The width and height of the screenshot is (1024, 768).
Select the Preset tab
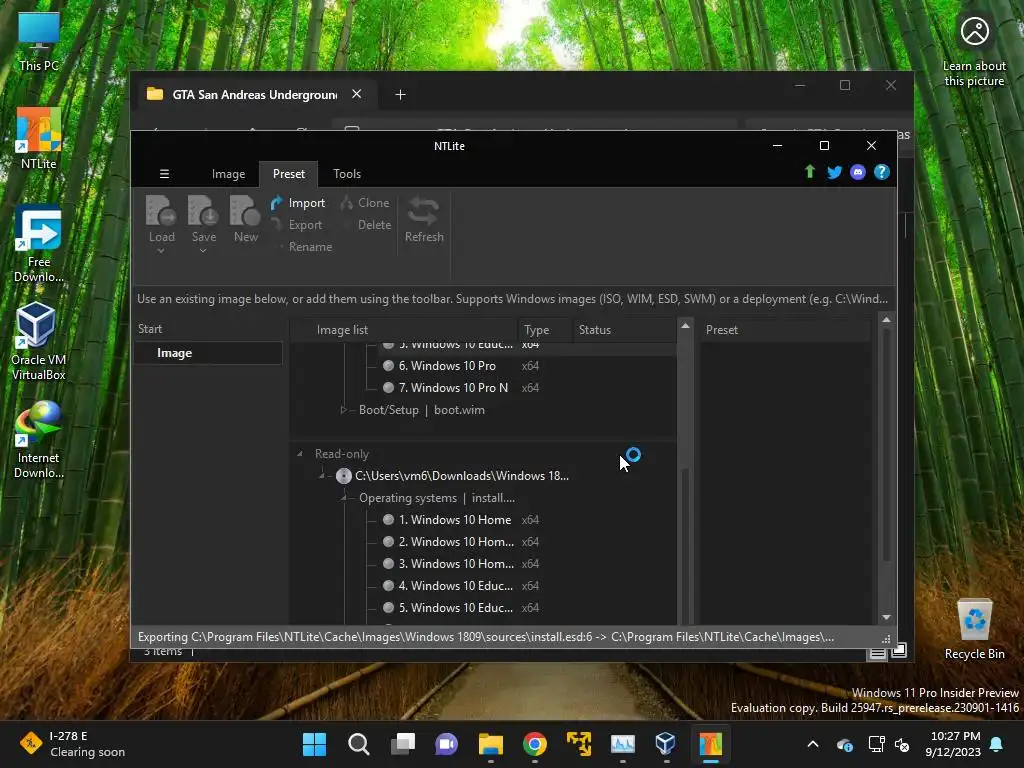point(289,174)
